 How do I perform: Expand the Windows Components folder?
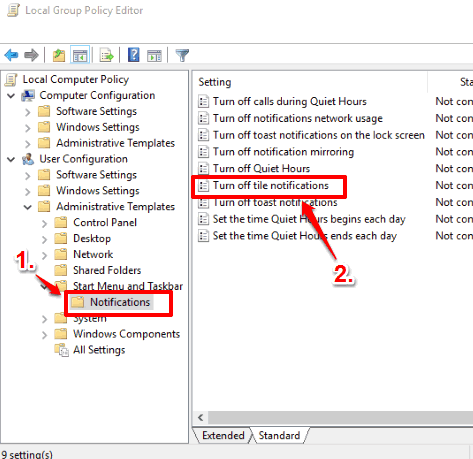(x=44, y=335)
